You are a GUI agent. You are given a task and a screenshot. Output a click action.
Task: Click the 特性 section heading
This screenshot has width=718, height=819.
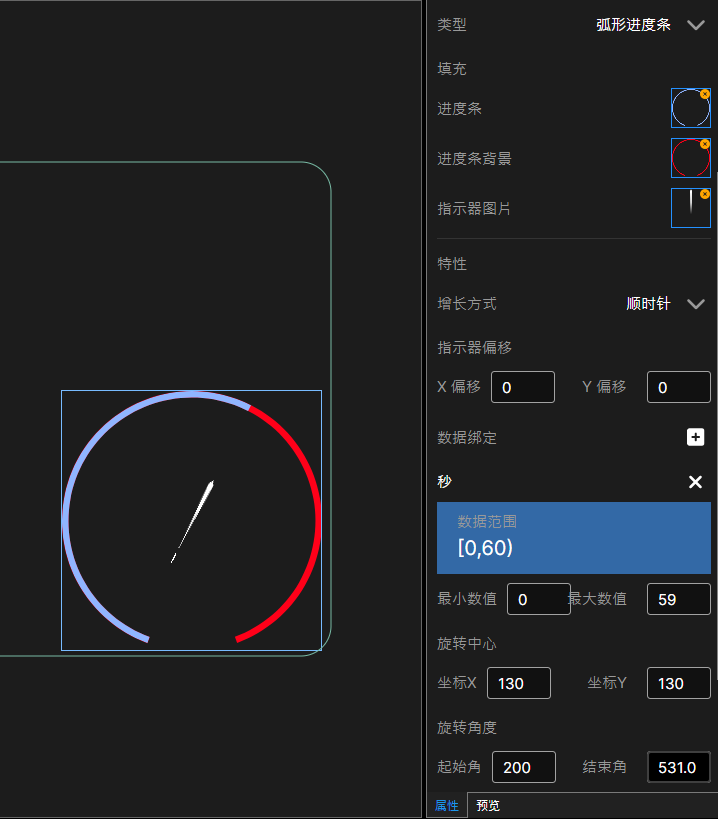pos(452,264)
